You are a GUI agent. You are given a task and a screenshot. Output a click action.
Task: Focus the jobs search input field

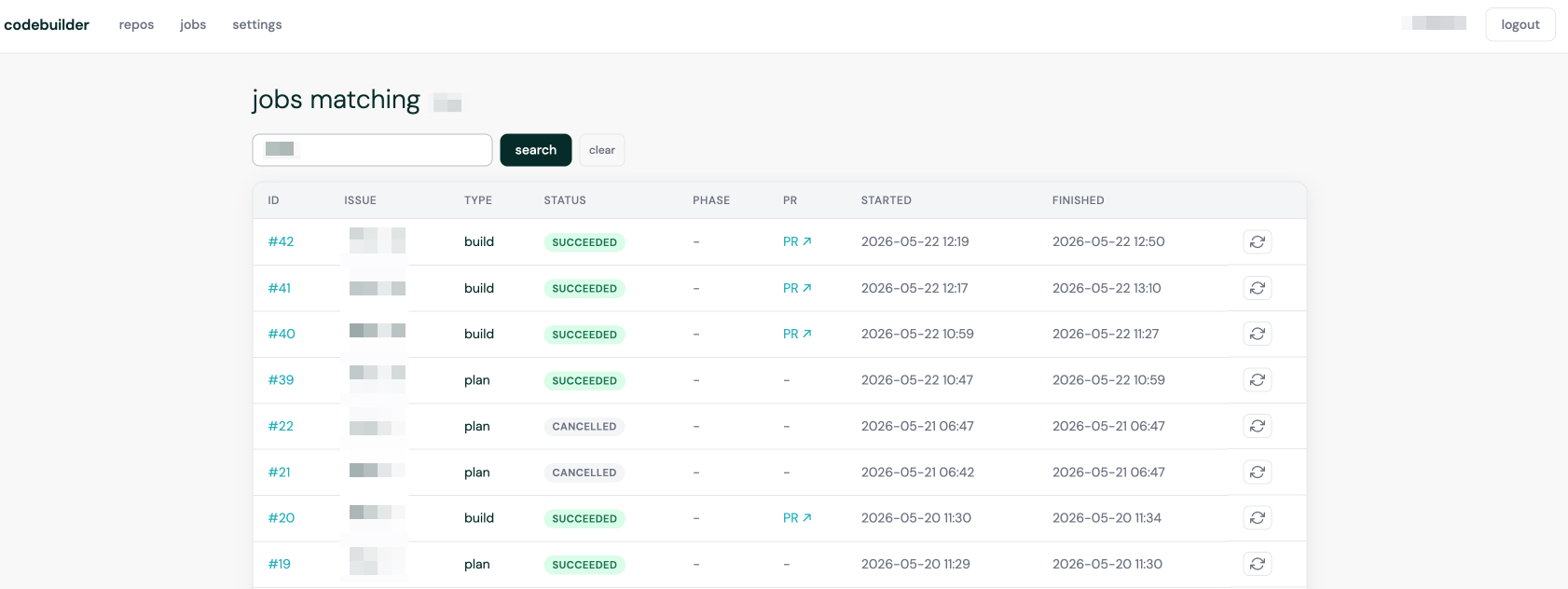372,150
